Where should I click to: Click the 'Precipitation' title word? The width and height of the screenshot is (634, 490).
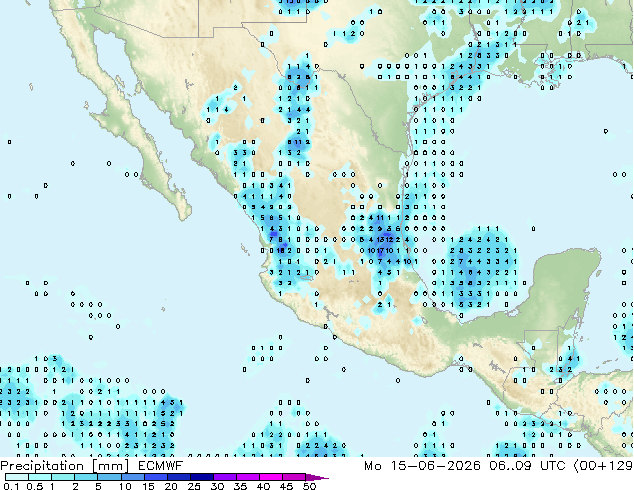pyautogui.click(x=42, y=466)
